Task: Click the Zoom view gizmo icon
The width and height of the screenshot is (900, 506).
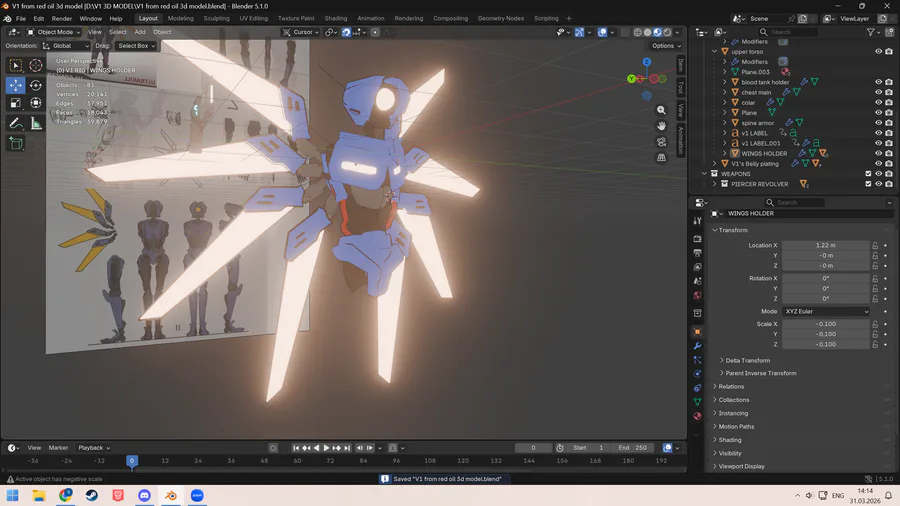Action: click(661, 110)
